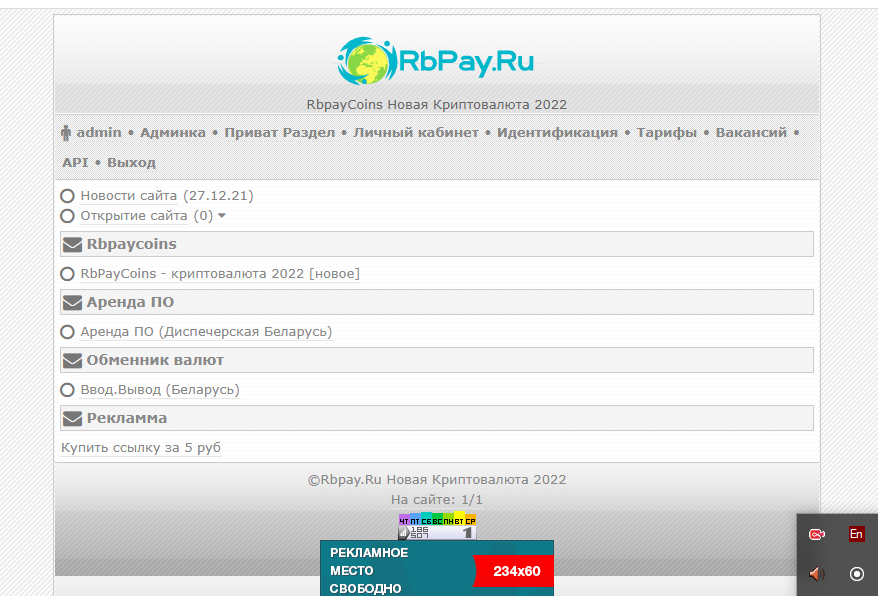Click the envelope icon beside Аренда ПО
878x596 pixels.
pyautogui.click(x=72, y=302)
